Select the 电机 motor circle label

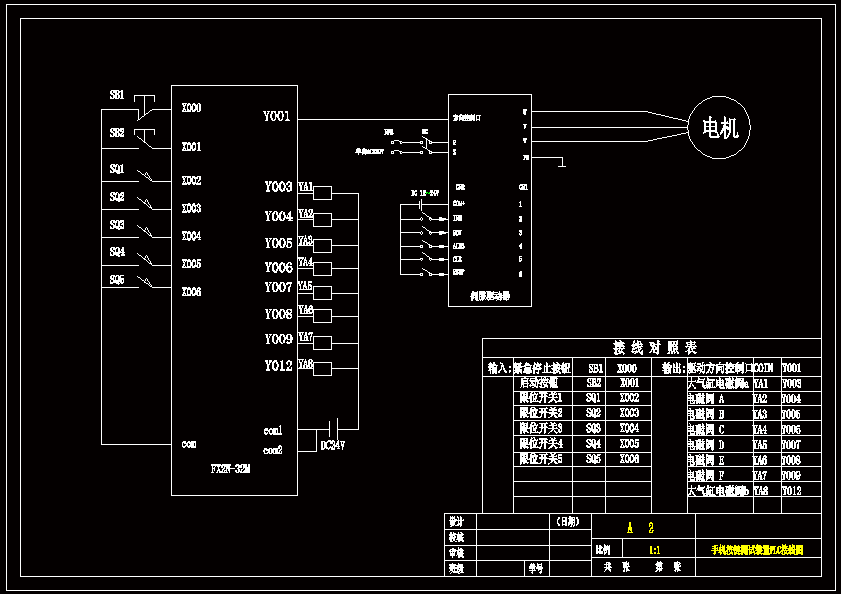(x=719, y=128)
